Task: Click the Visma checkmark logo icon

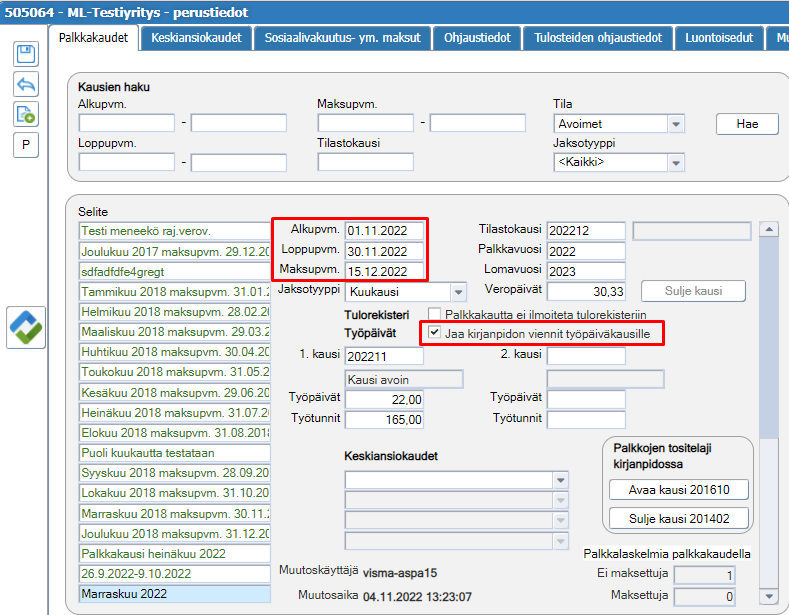Action: pyautogui.click(x=26, y=328)
